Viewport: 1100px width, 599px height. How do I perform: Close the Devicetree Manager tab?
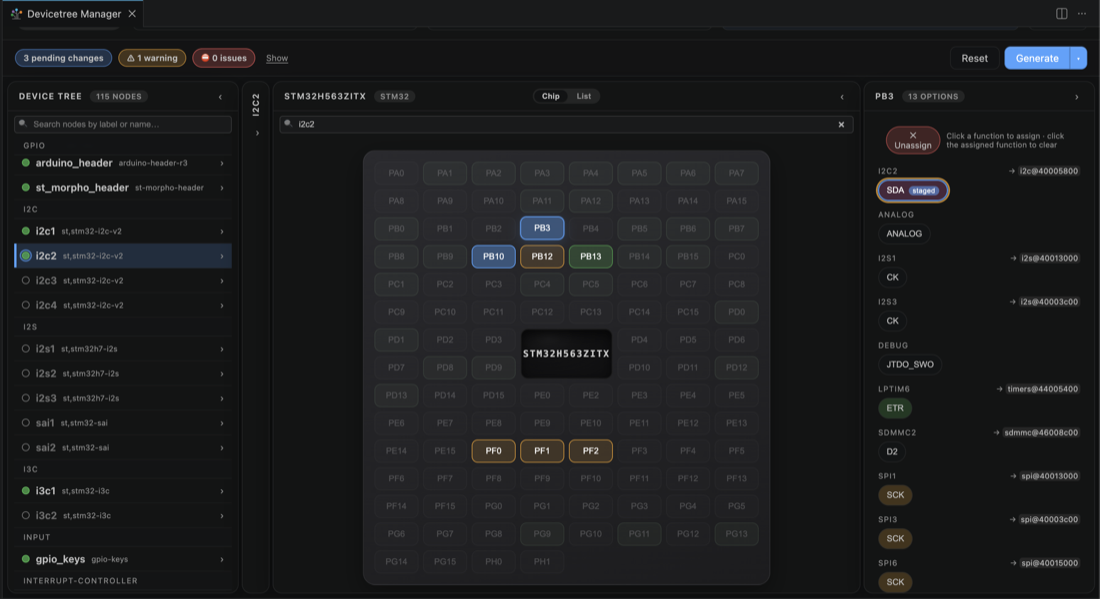pos(132,13)
